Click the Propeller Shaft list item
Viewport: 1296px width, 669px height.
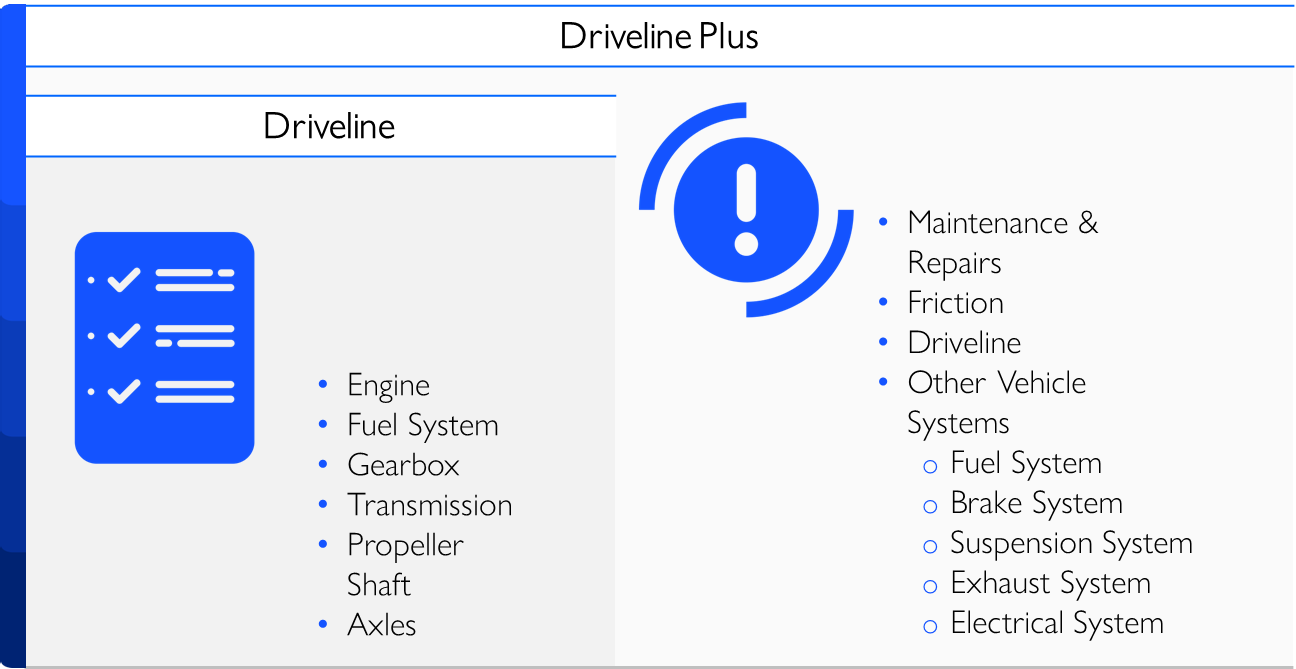[x=405, y=565]
